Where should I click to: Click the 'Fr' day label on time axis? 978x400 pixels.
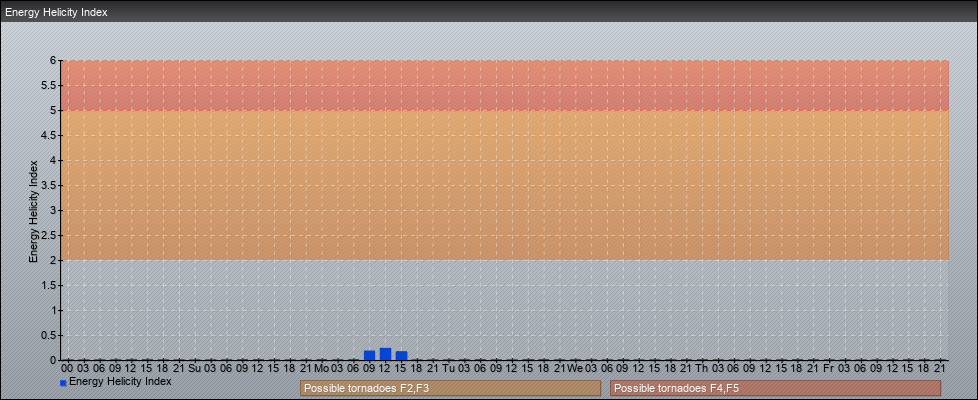click(x=828, y=368)
